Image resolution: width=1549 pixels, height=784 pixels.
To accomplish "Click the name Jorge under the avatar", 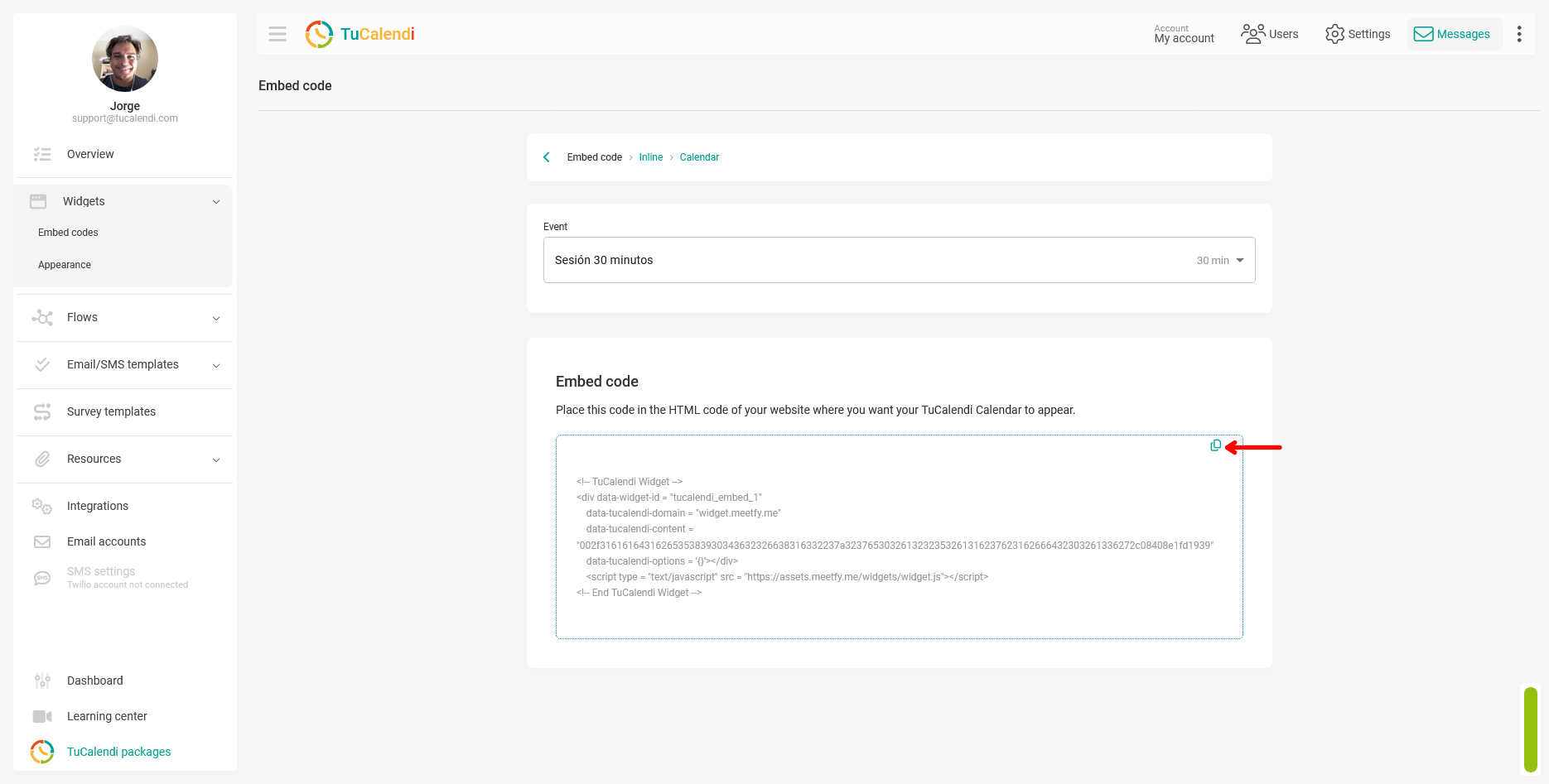I will pos(125,106).
